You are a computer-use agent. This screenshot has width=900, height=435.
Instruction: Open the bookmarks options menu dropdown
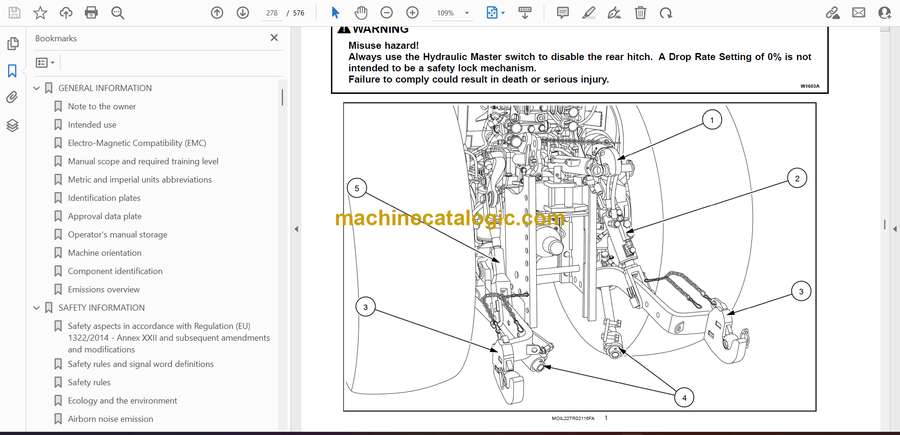click(46, 62)
